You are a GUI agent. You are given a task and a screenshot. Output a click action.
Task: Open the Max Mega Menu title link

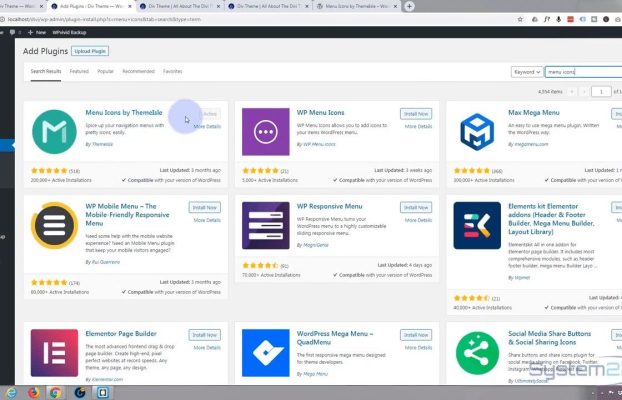534,113
